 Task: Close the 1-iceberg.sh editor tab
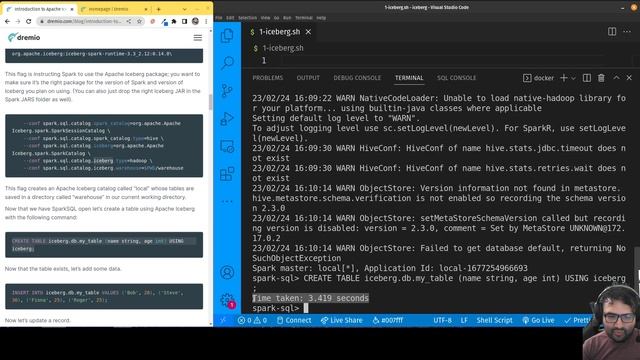tap(308, 32)
